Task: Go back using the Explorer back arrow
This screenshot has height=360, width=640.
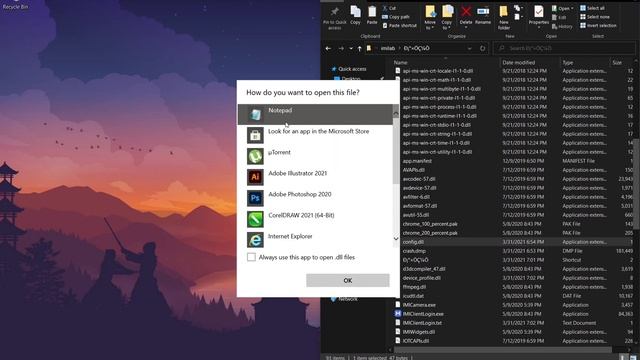Action: [x=329, y=48]
